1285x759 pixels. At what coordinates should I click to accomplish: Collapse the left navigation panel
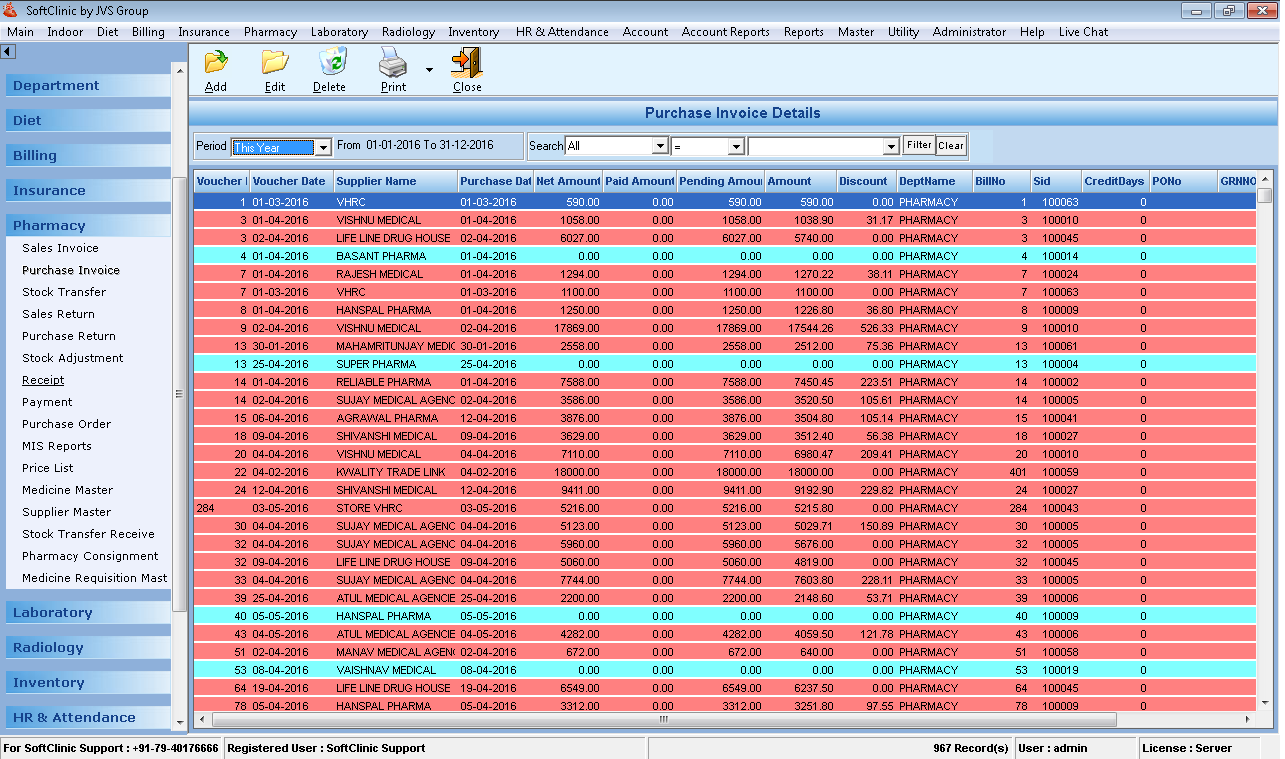(x=9, y=50)
